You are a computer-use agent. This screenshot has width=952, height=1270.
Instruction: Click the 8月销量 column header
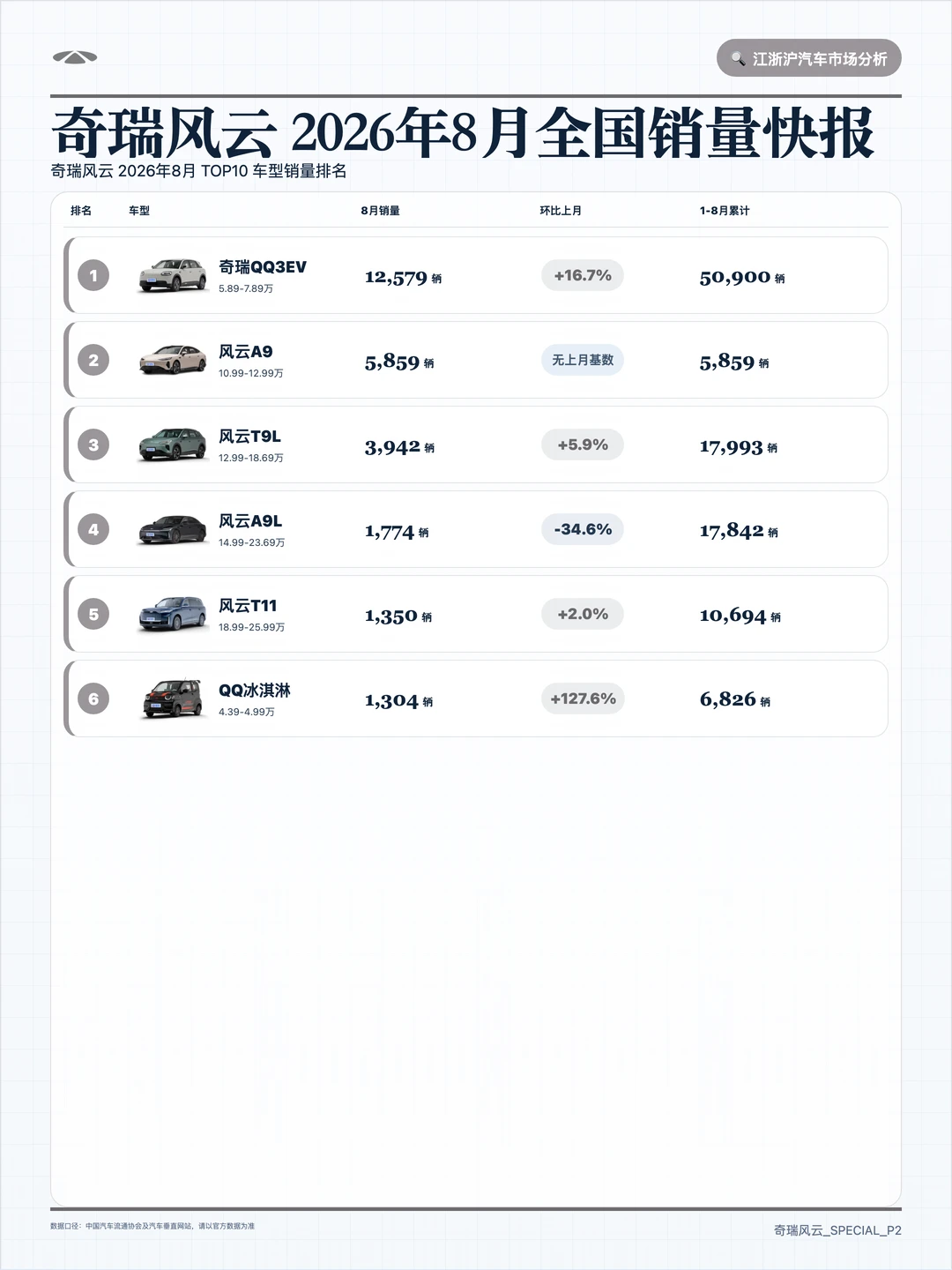click(x=380, y=211)
